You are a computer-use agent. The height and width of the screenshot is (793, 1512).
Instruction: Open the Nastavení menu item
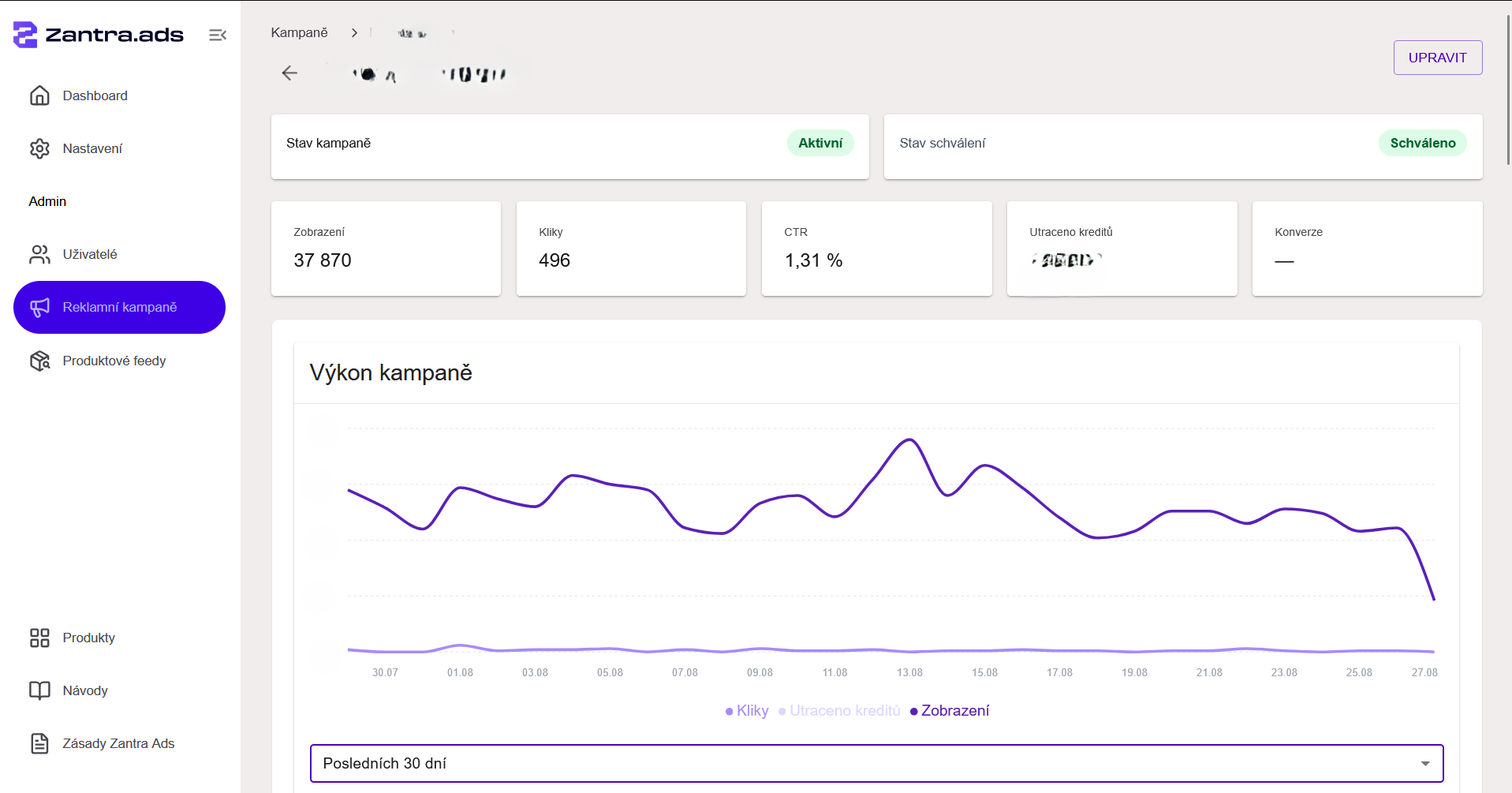click(x=119, y=148)
